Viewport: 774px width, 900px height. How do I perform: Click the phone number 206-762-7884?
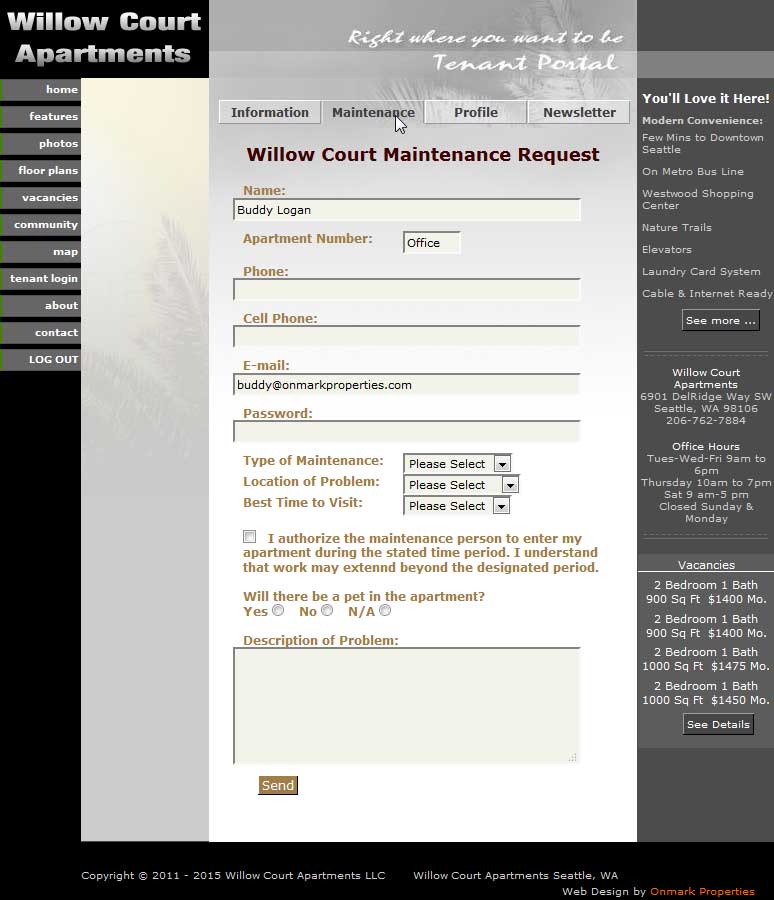(x=706, y=420)
